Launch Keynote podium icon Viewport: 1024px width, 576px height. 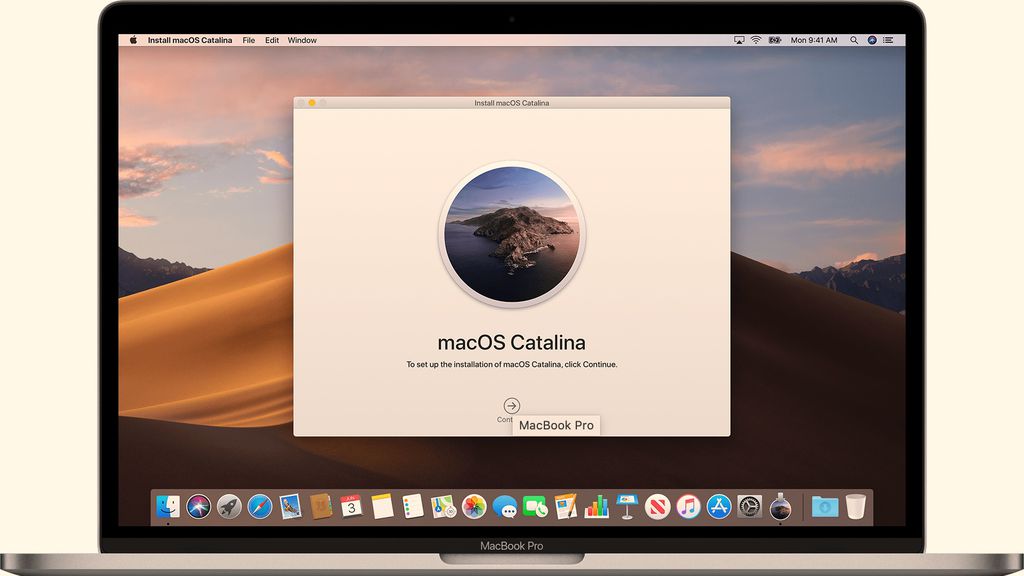tap(627, 506)
